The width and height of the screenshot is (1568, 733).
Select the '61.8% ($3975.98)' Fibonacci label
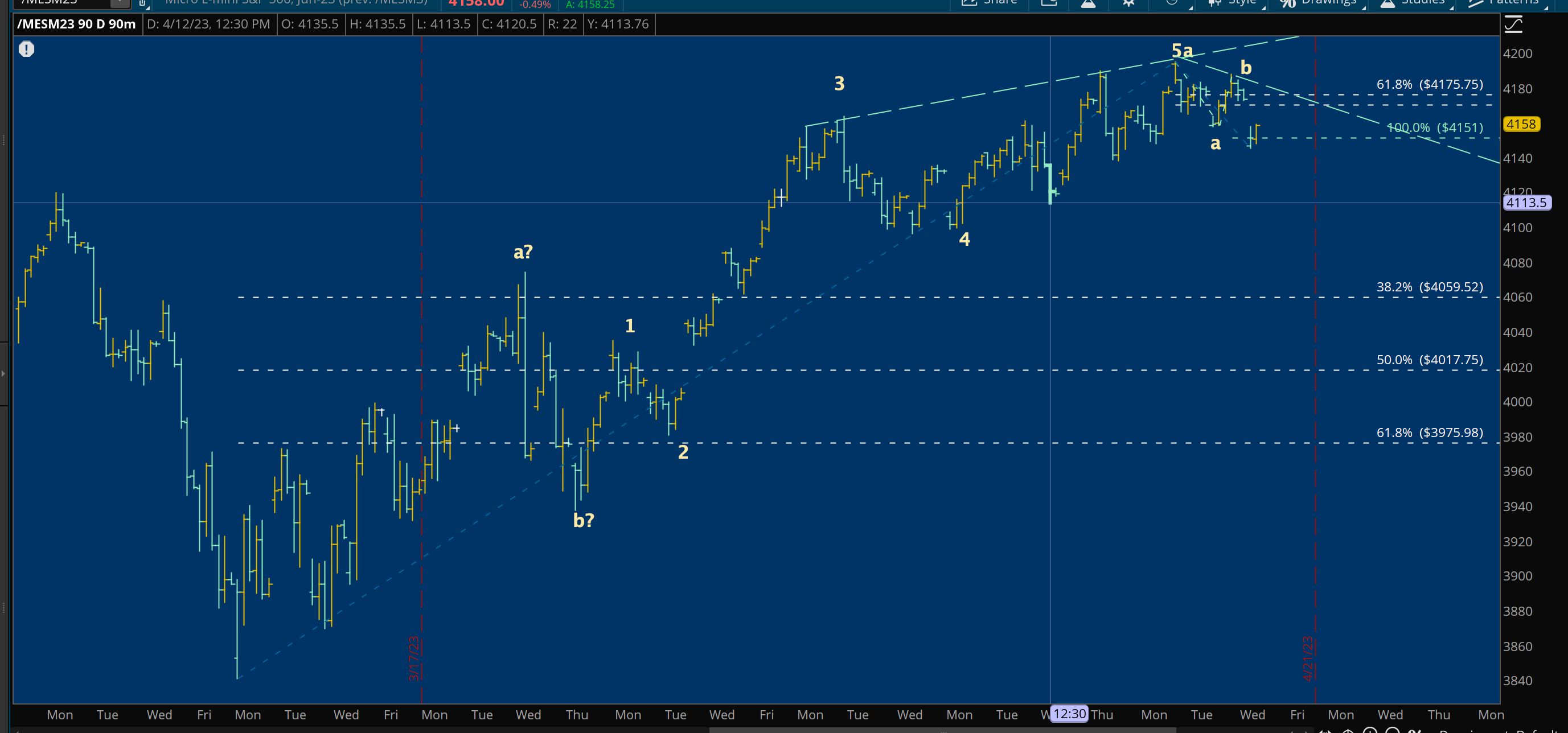[1429, 433]
